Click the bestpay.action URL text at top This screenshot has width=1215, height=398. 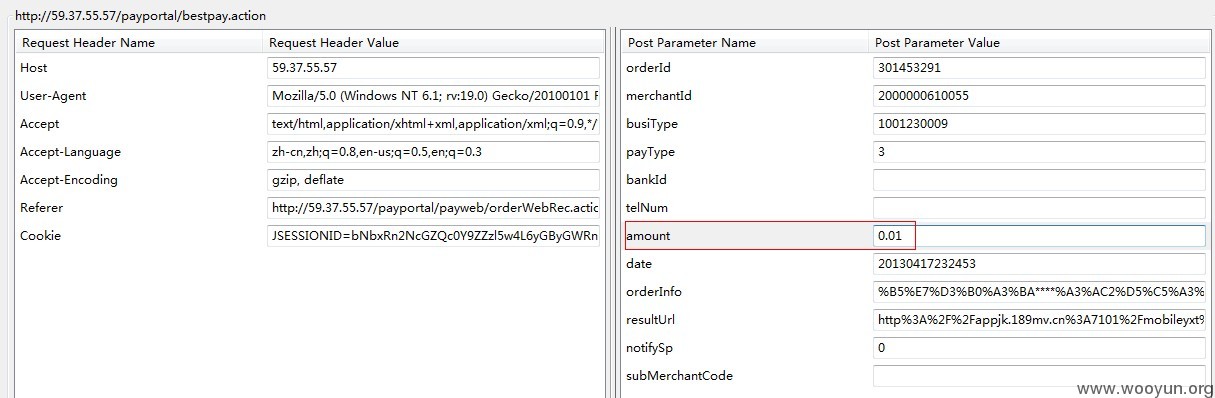(140, 16)
